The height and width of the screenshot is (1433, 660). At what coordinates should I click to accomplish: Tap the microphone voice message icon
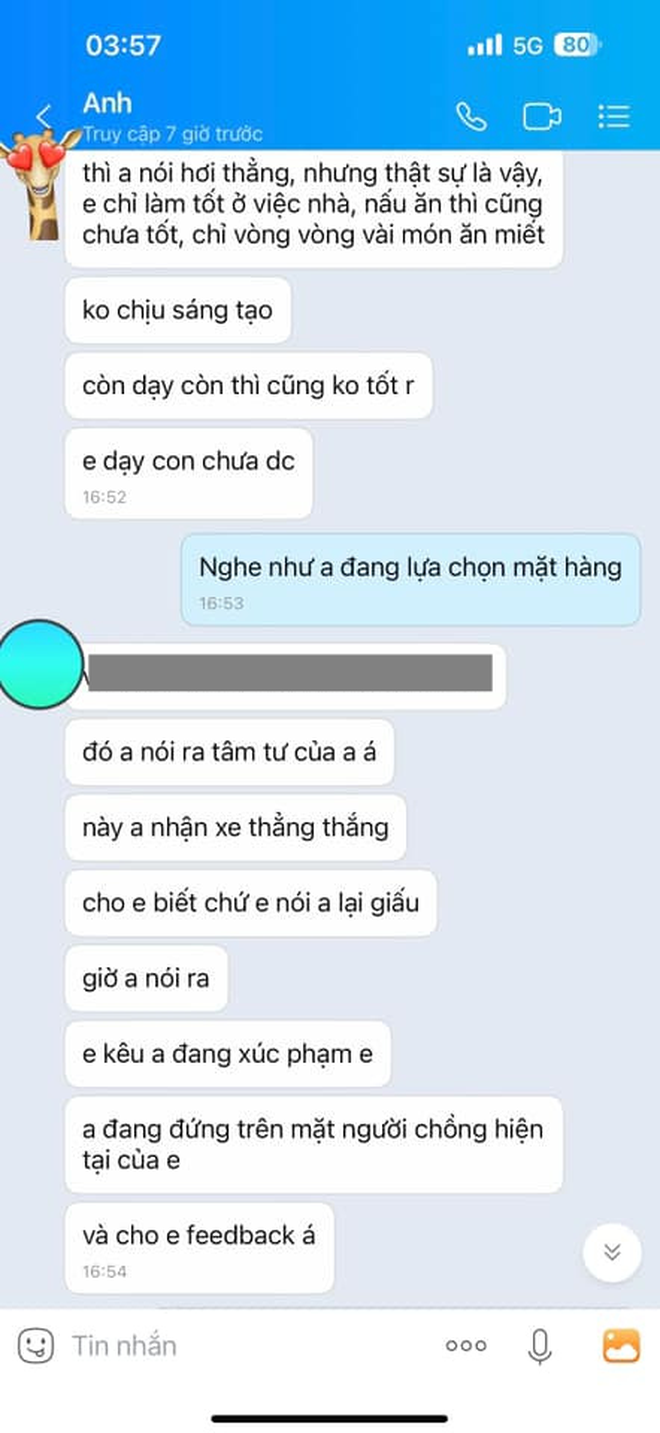tap(539, 1346)
